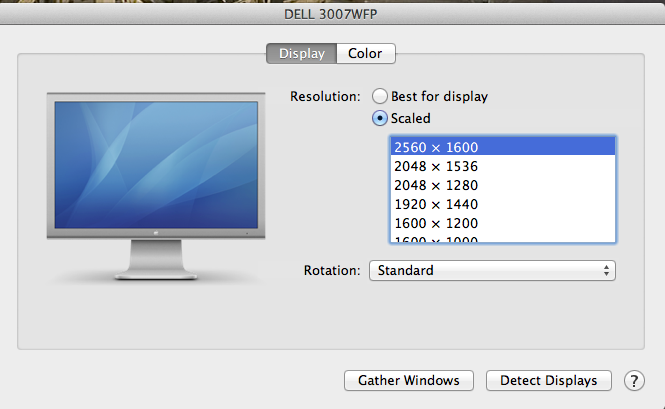Image resolution: width=665 pixels, height=409 pixels.
Task: Click the Gather Windows button
Action: click(x=409, y=380)
